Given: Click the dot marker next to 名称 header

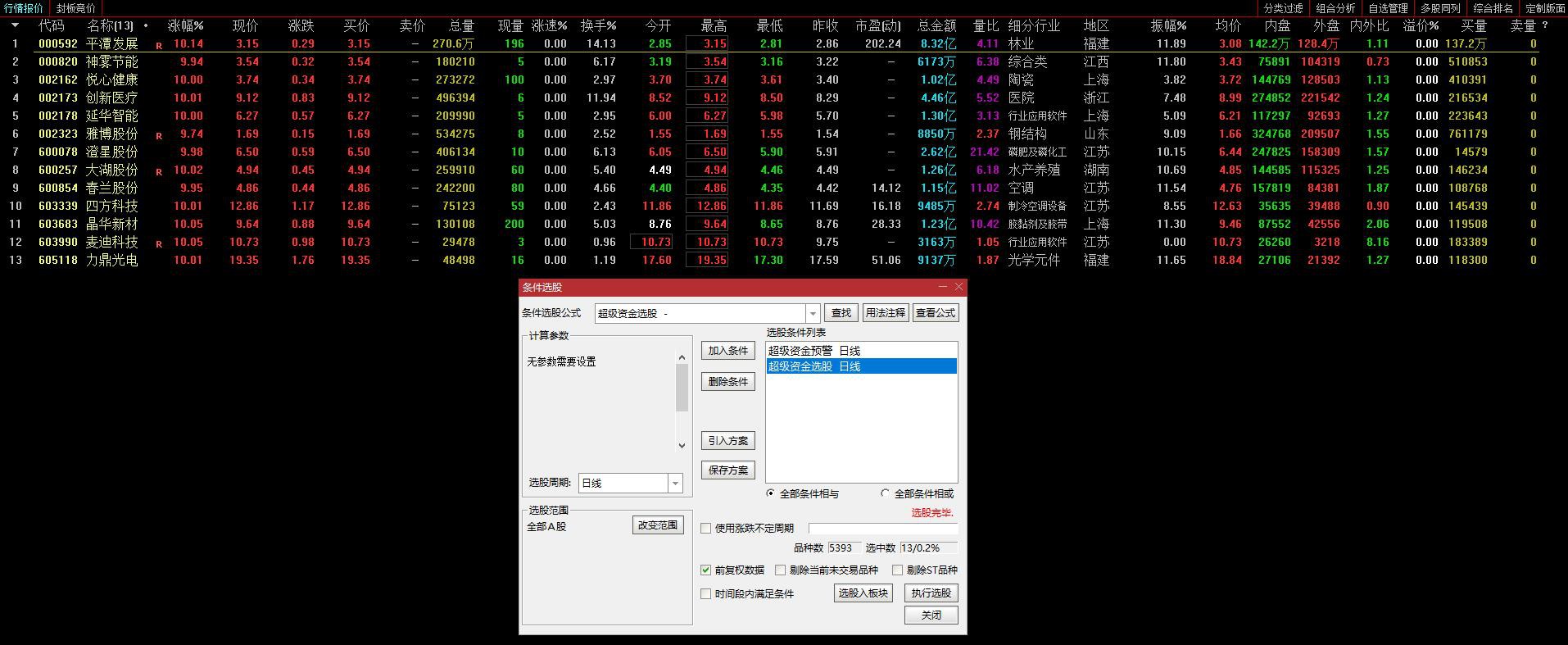Looking at the screenshot, I should (146, 25).
